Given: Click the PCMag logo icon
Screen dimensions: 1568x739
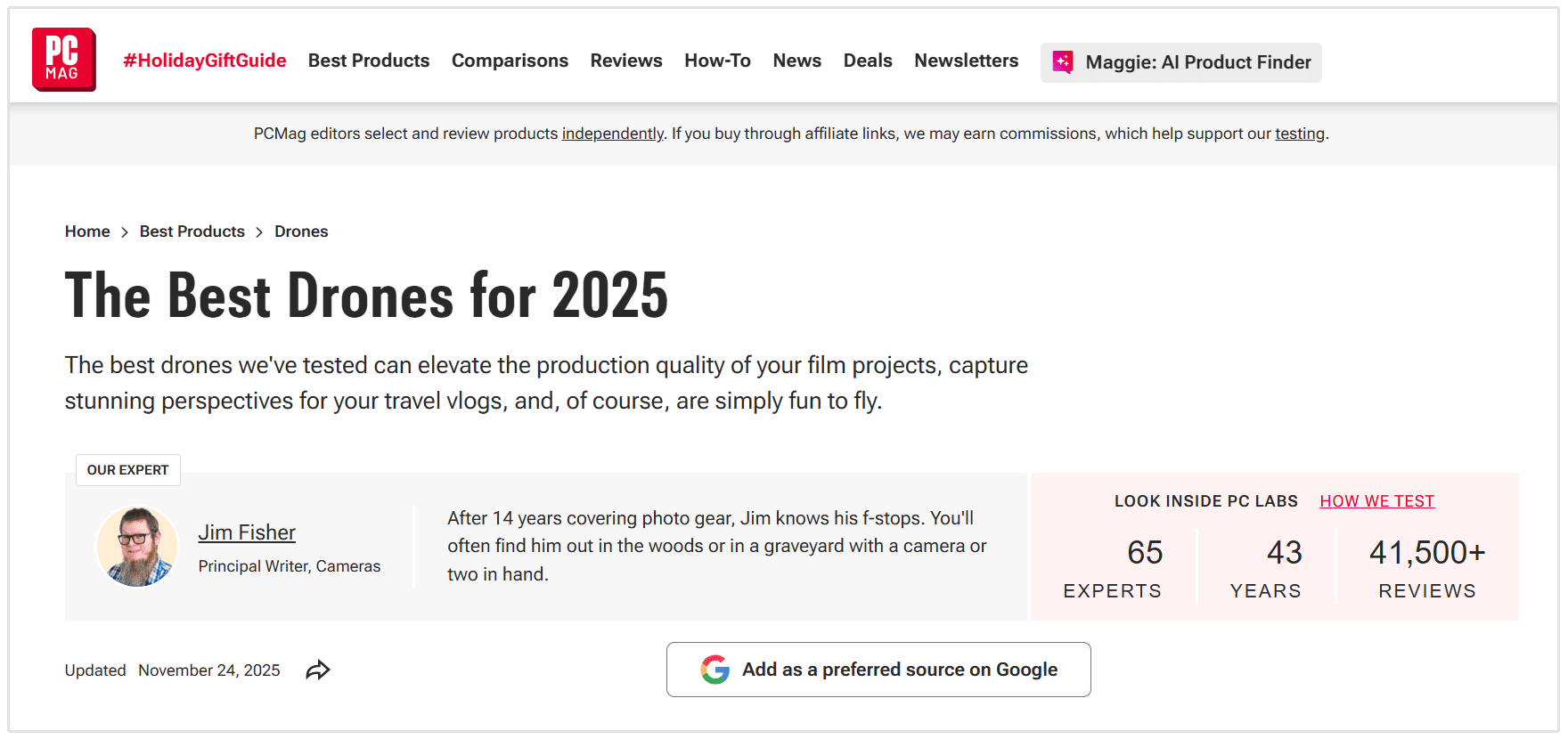Looking at the screenshot, I should [x=63, y=60].
